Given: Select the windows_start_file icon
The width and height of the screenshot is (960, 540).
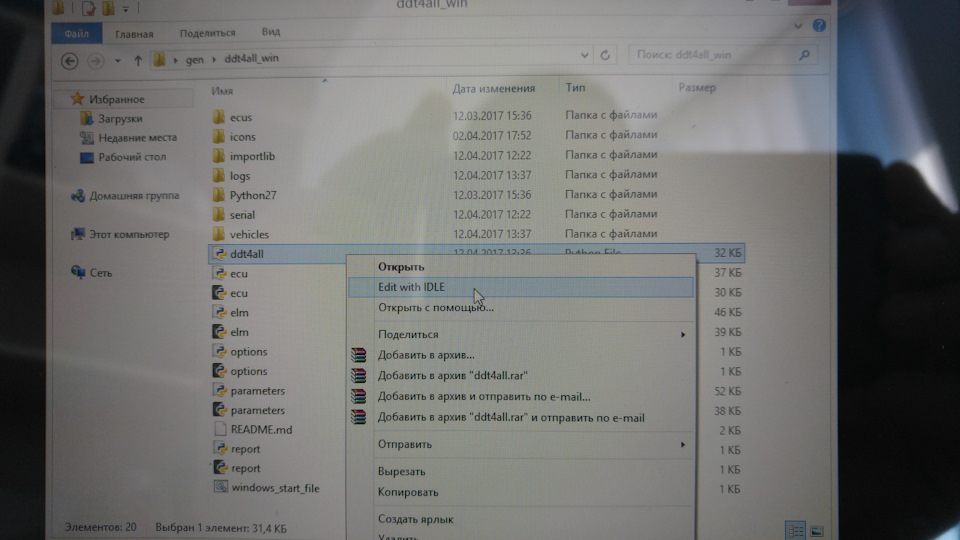Looking at the screenshot, I should [221, 487].
